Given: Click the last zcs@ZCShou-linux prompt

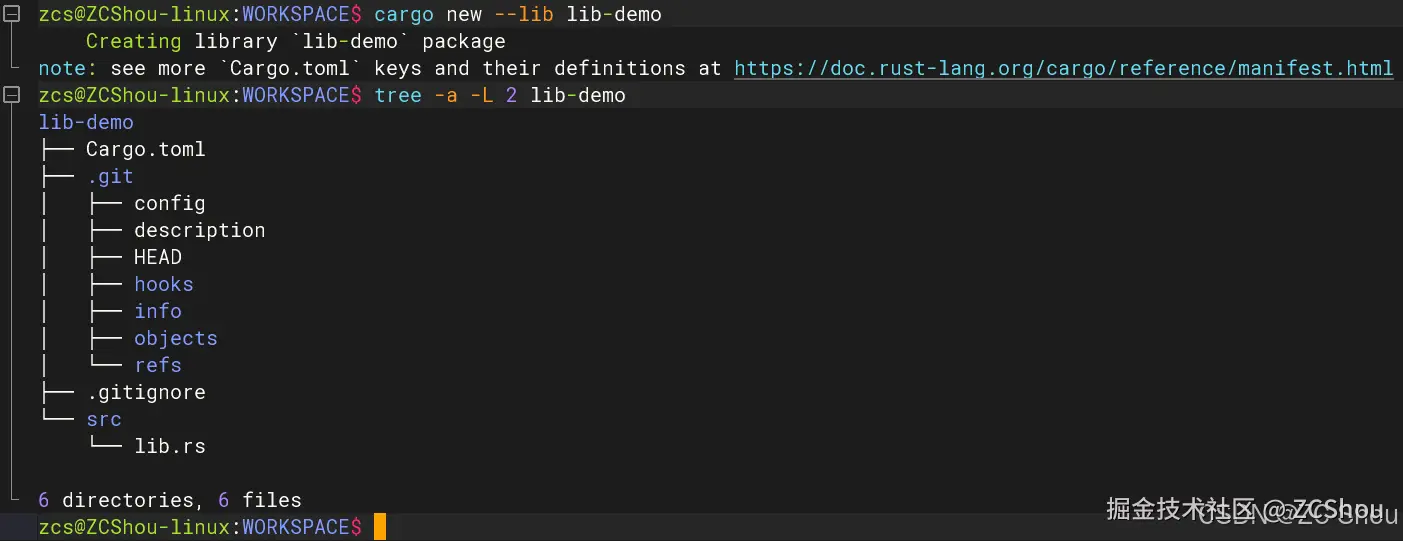Looking at the screenshot, I should pos(200,527).
